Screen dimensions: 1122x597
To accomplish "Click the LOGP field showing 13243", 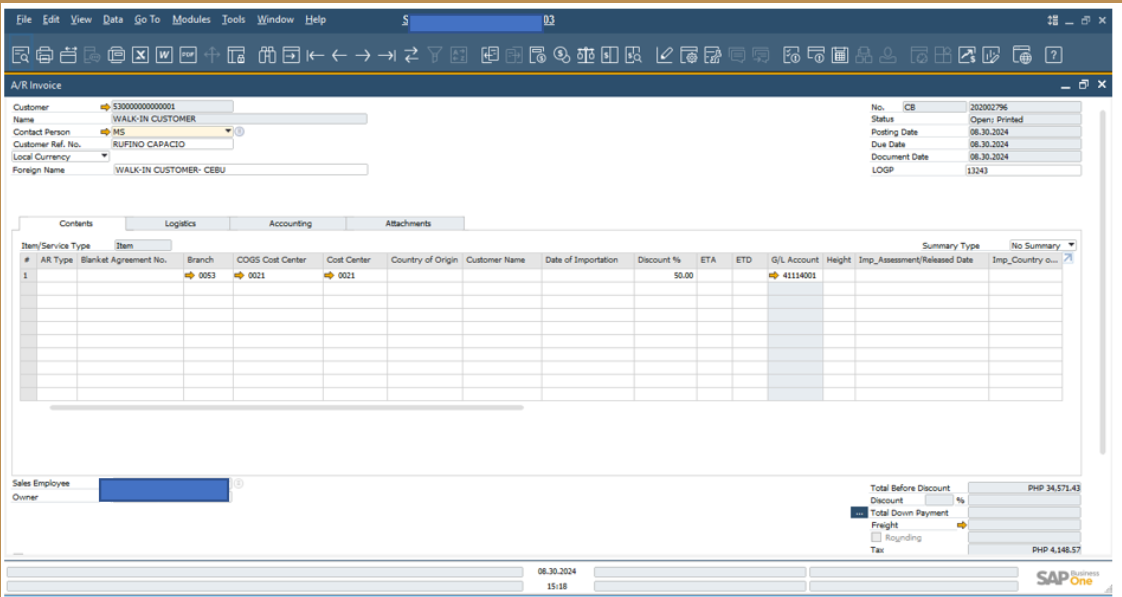I will (1023, 170).
